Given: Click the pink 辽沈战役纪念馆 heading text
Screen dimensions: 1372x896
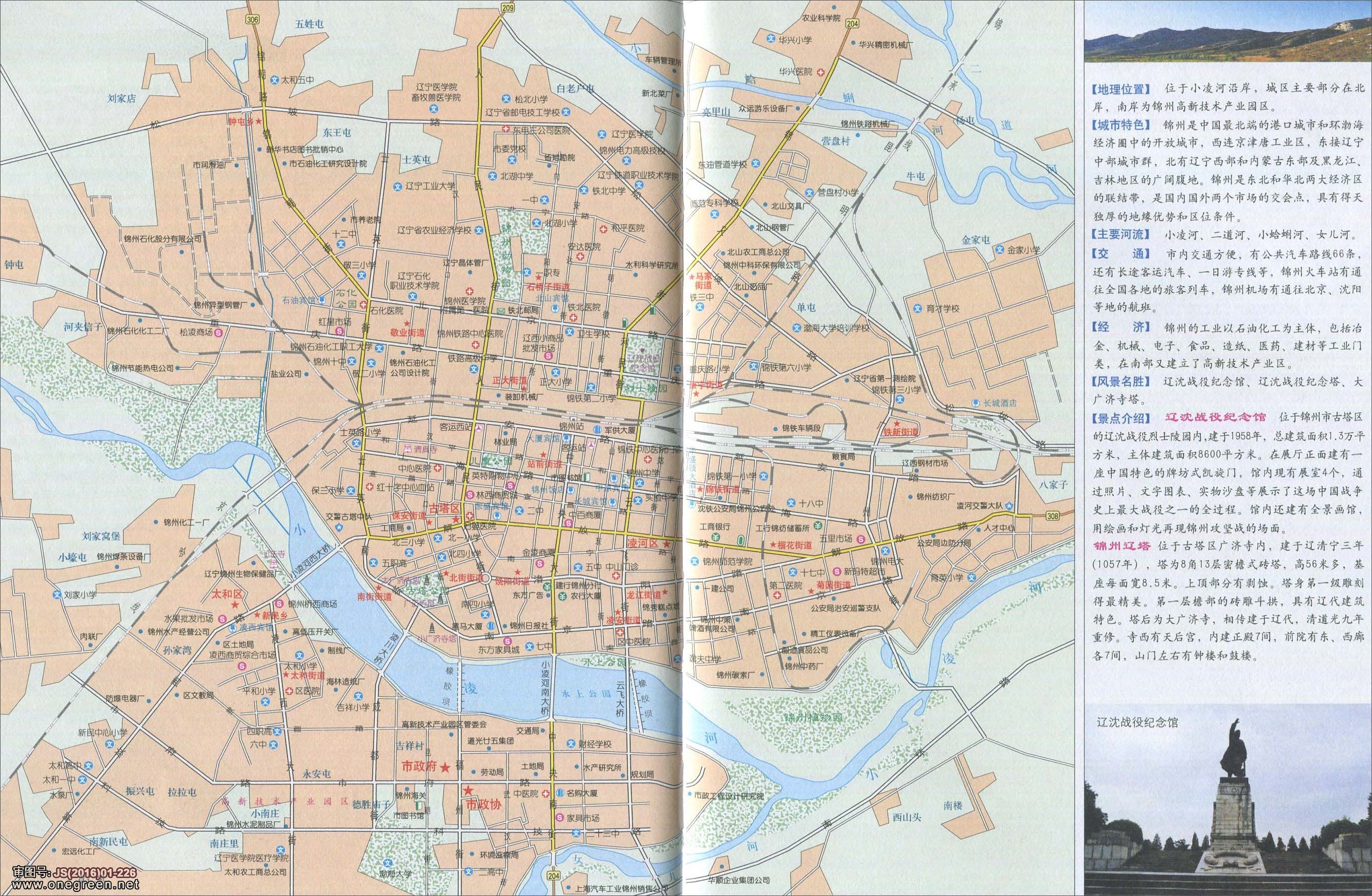Looking at the screenshot, I should pos(1215,417).
